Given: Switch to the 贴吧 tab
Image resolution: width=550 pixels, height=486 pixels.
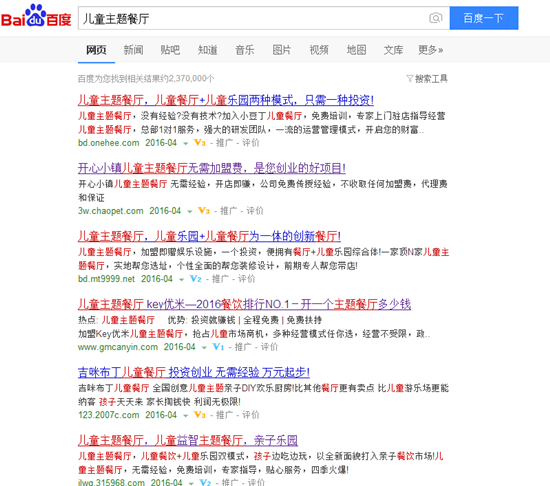Looking at the screenshot, I should 170,50.
